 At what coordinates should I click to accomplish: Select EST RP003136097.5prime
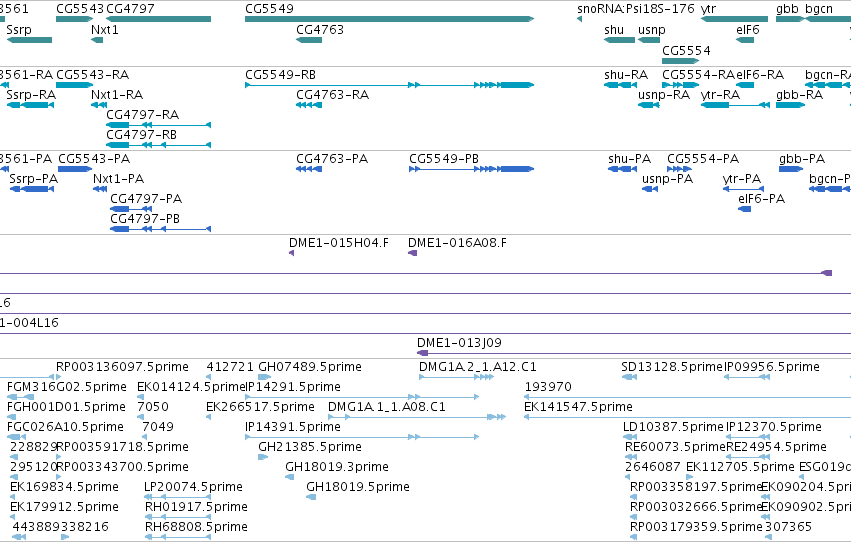[122, 367]
